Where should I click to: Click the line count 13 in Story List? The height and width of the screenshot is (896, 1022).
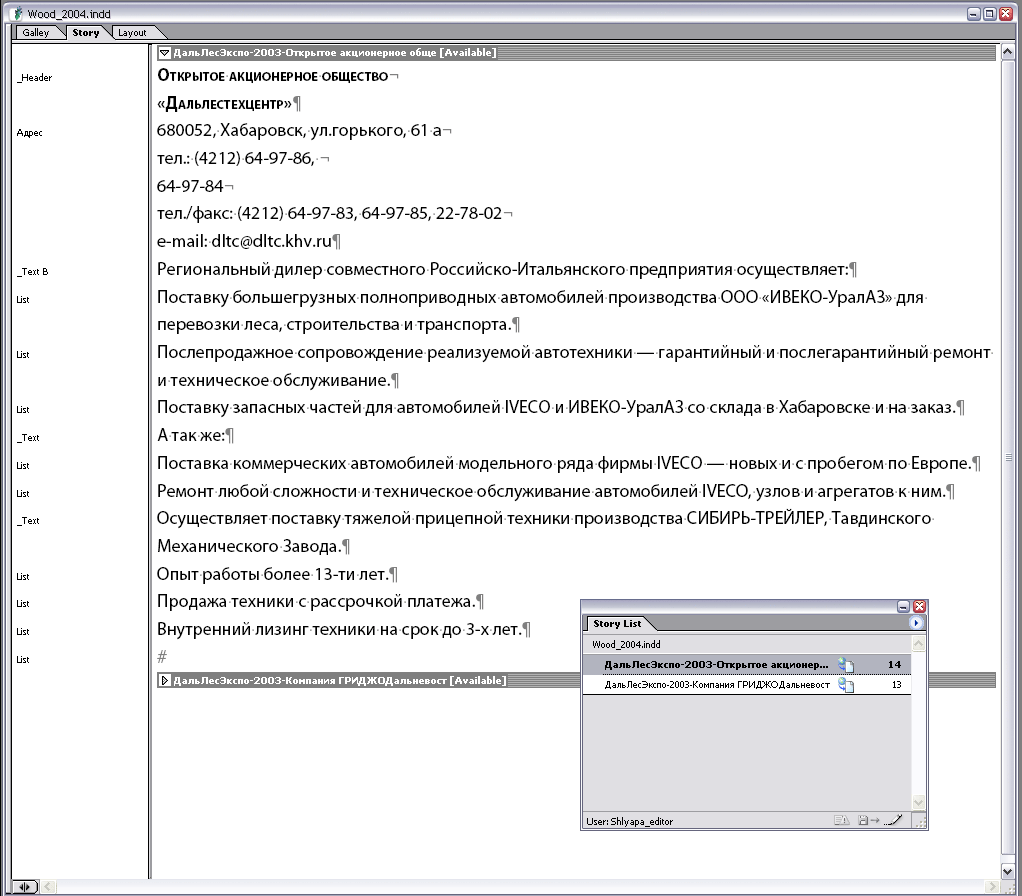click(x=896, y=684)
